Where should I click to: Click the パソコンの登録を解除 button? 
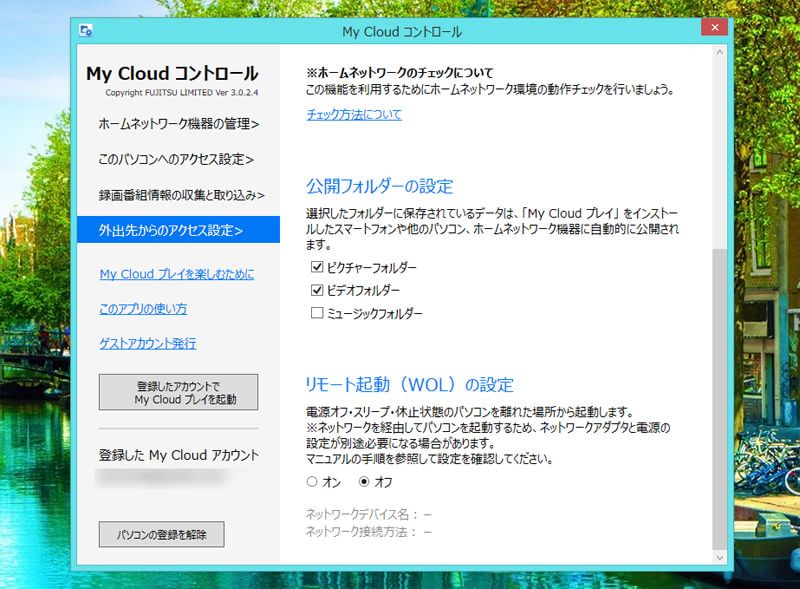tap(161, 534)
